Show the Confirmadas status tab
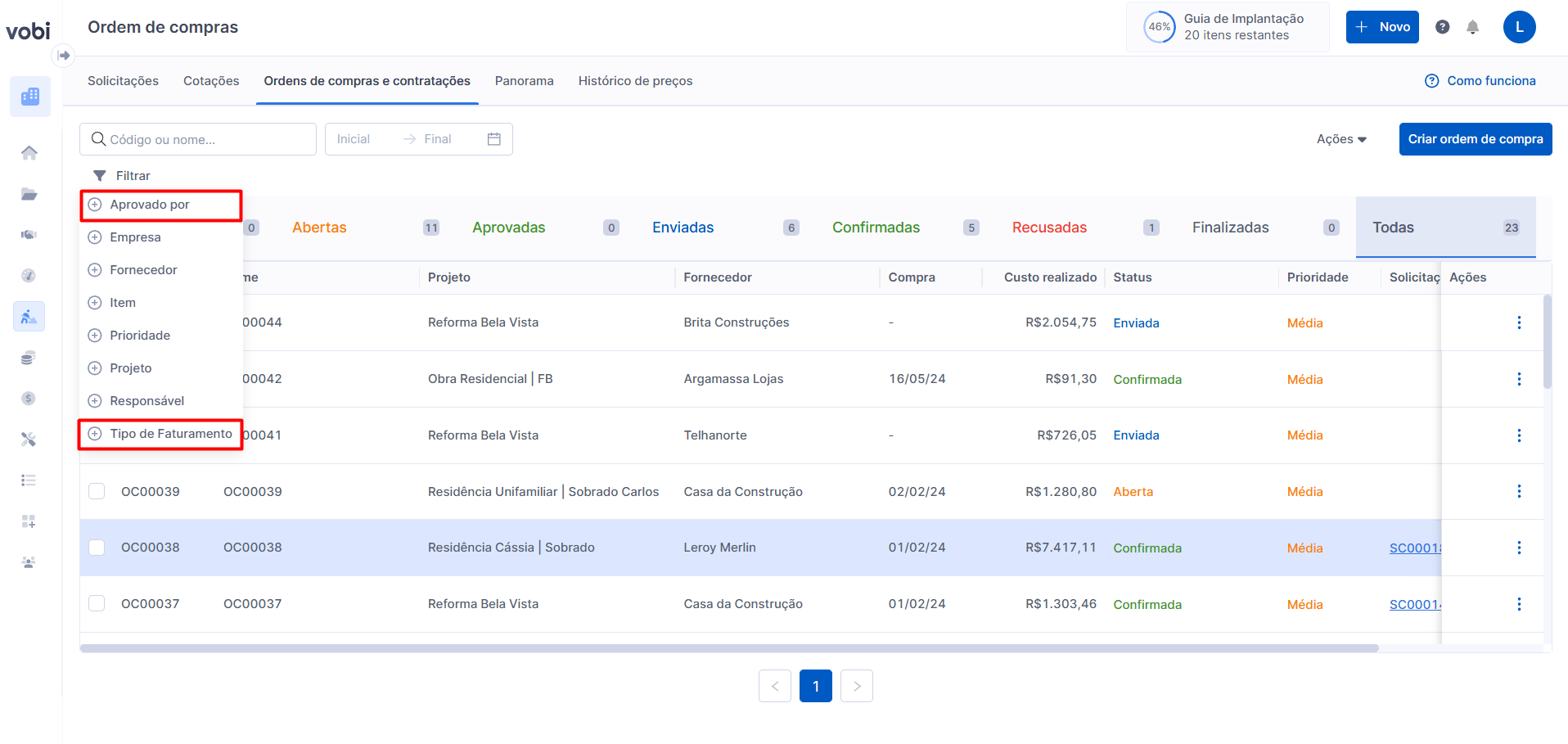Image resolution: width=1568 pixels, height=744 pixels. [876, 228]
